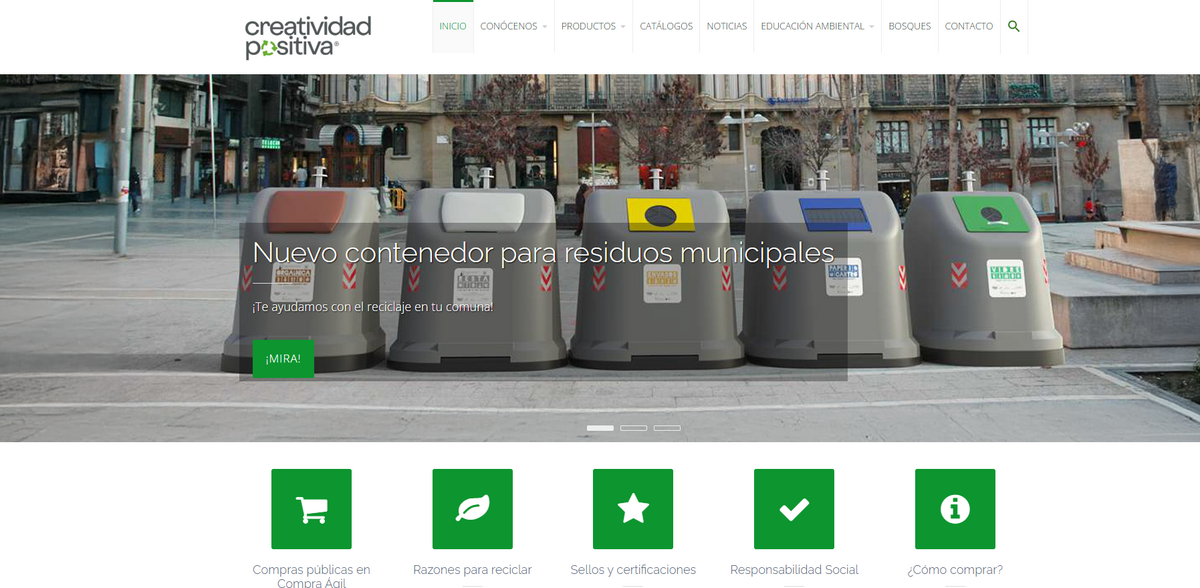This screenshot has height=588, width=1200.
Task: Expand the Productos dropdown menu
Action: (x=593, y=26)
